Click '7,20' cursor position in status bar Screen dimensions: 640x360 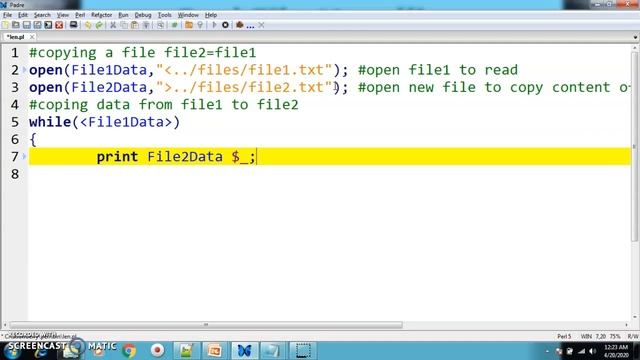600,336
